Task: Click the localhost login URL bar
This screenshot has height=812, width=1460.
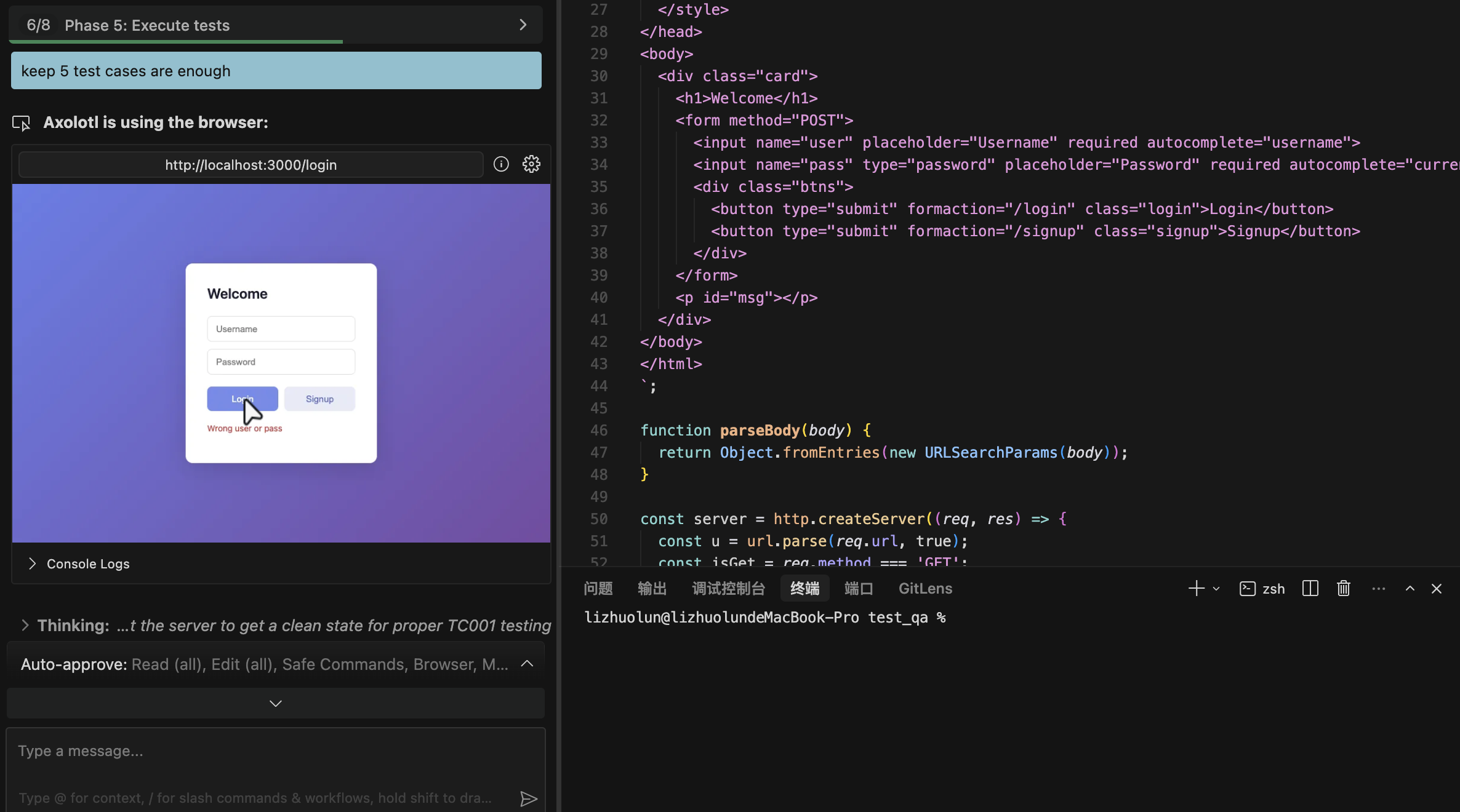Action: (x=251, y=165)
